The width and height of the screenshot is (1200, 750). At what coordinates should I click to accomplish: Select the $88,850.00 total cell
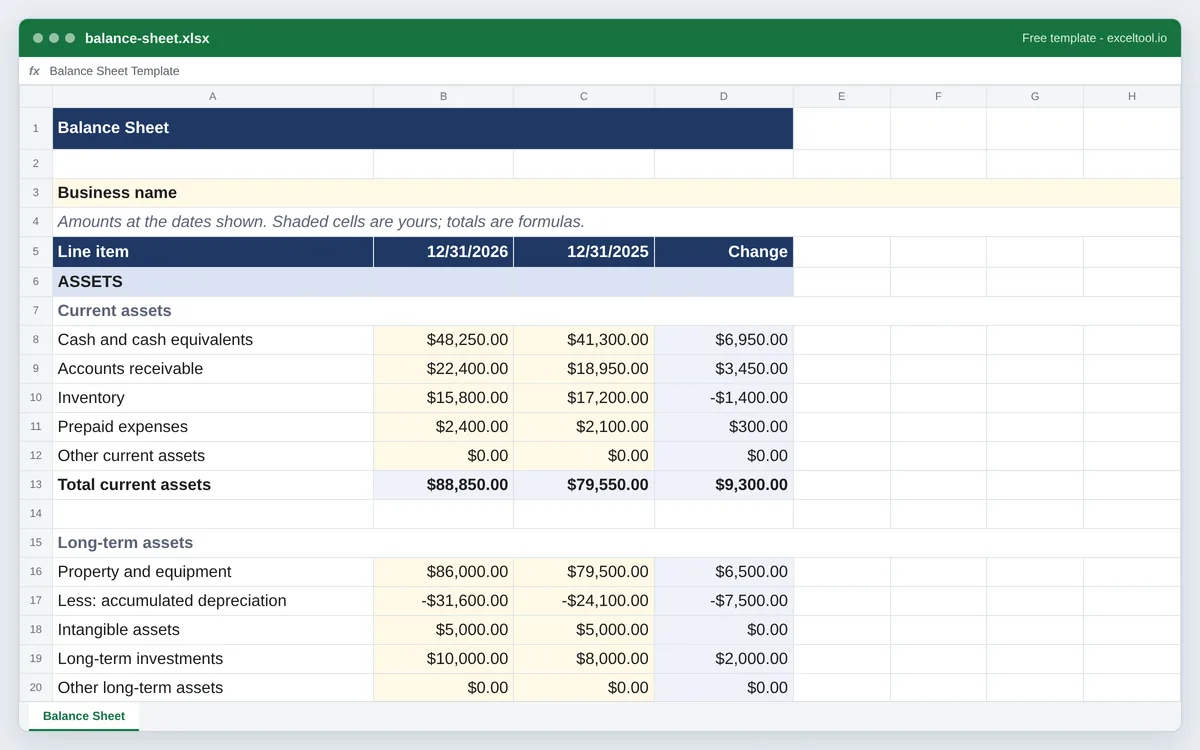443,485
